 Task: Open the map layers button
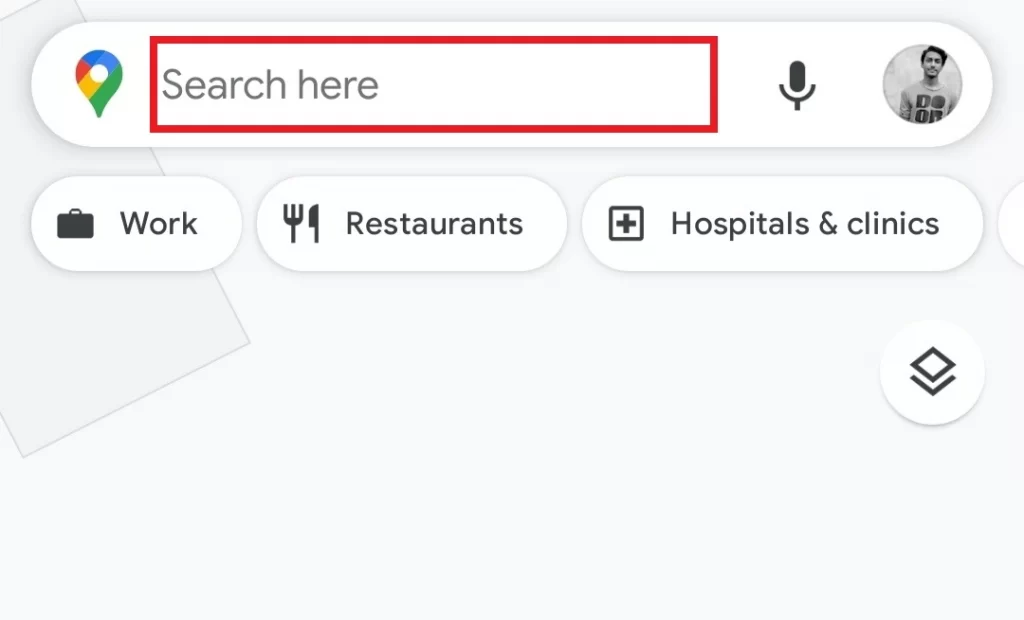point(932,372)
